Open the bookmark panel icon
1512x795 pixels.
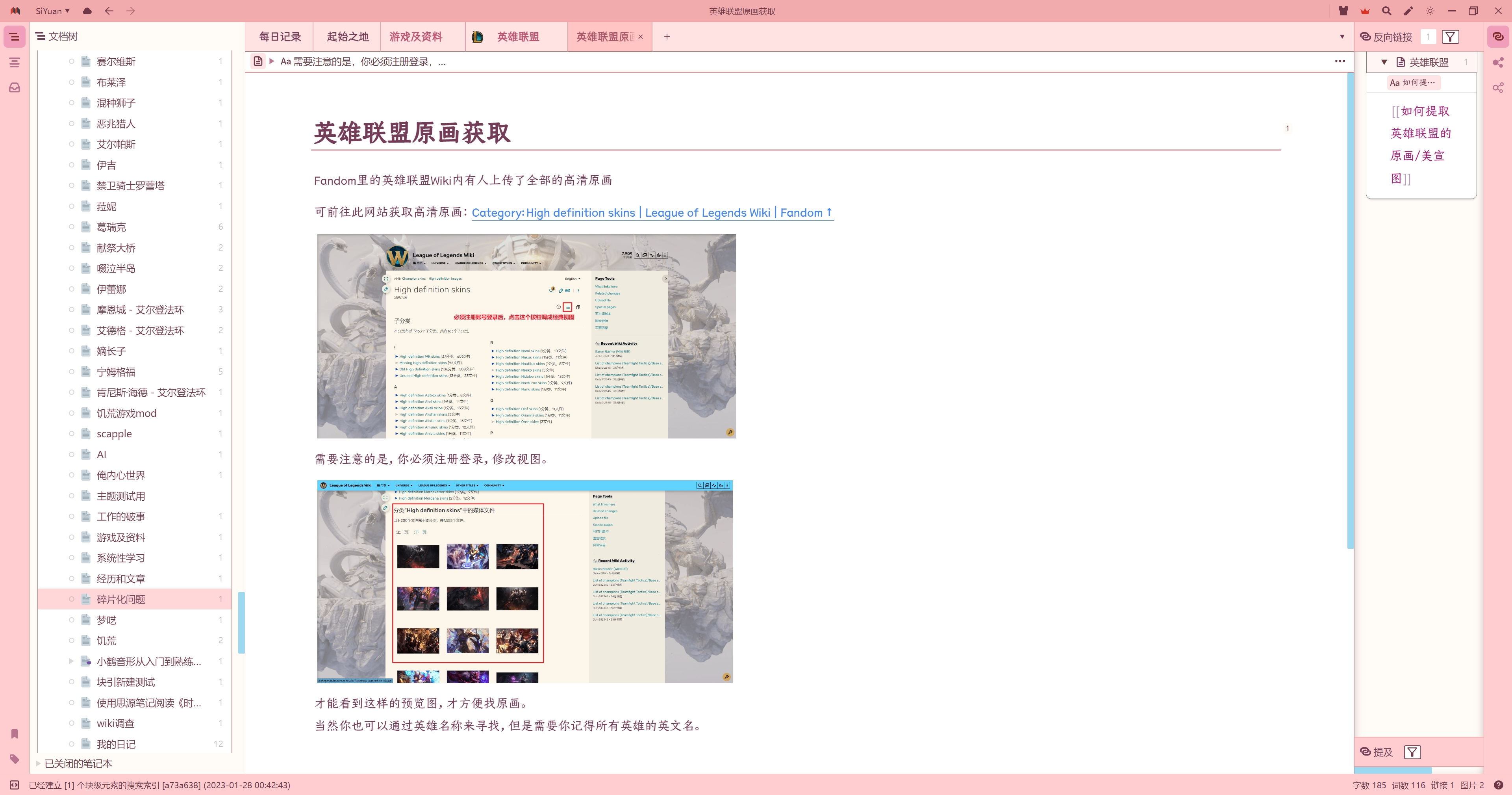(15, 734)
